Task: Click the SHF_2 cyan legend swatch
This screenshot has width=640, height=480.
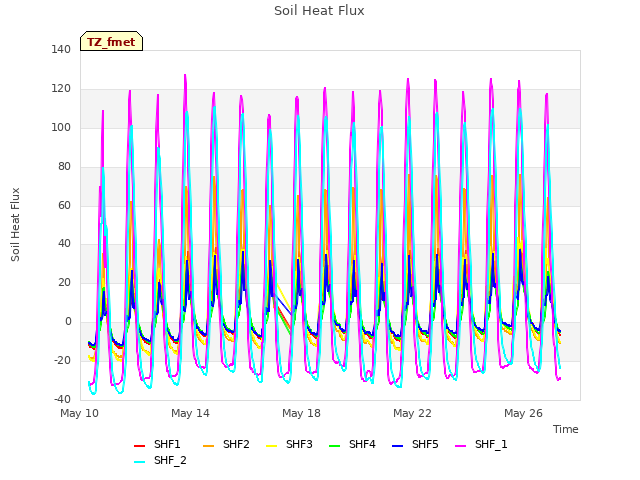Action: click(139, 462)
